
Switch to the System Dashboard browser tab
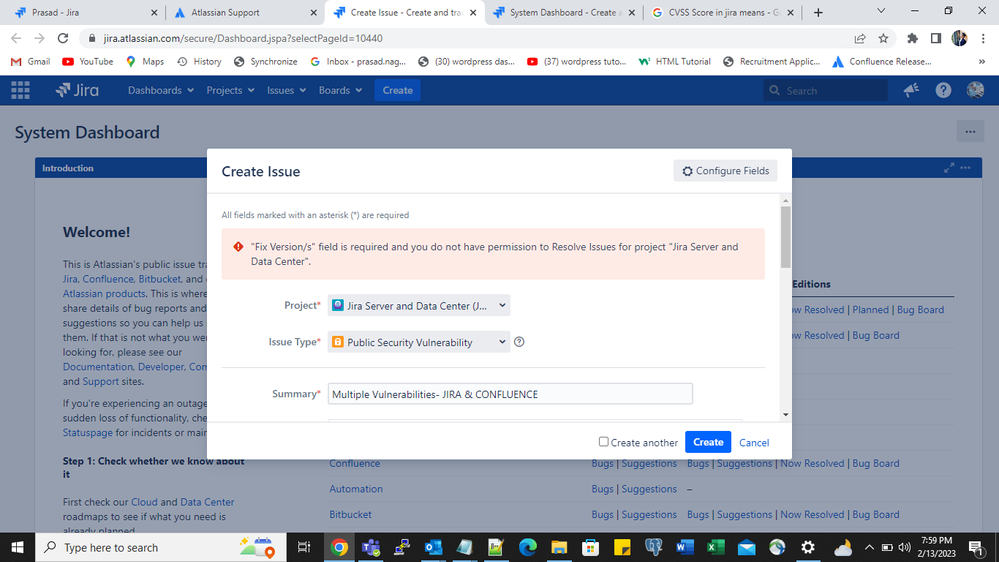coord(563,13)
